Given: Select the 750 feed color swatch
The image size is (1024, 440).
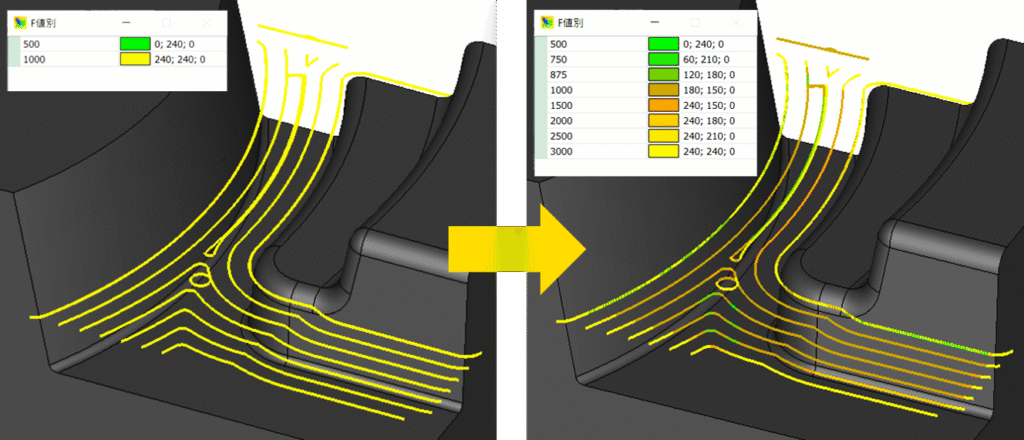Looking at the screenshot, I should tap(662, 61).
